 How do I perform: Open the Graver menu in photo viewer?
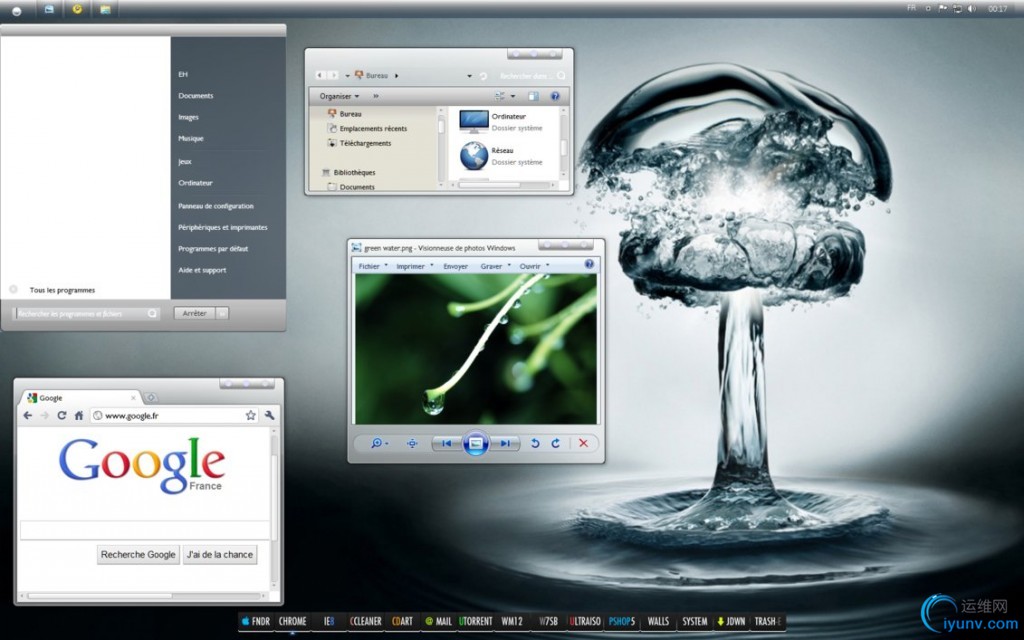click(495, 266)
